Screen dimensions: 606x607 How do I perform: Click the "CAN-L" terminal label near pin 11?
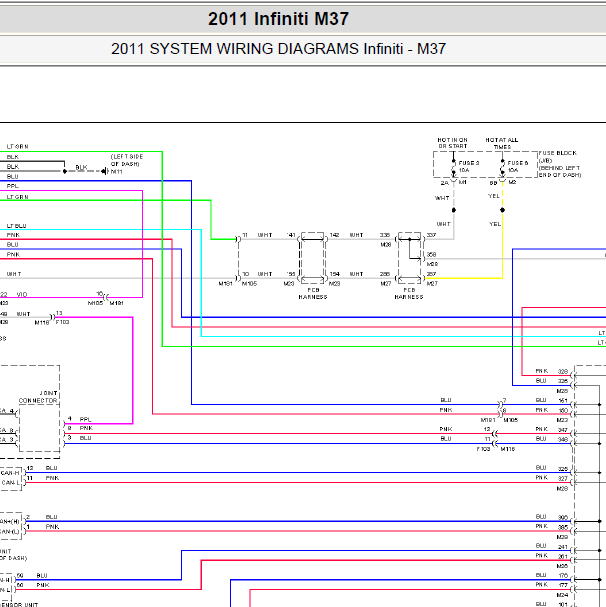(x=10, y=482)
